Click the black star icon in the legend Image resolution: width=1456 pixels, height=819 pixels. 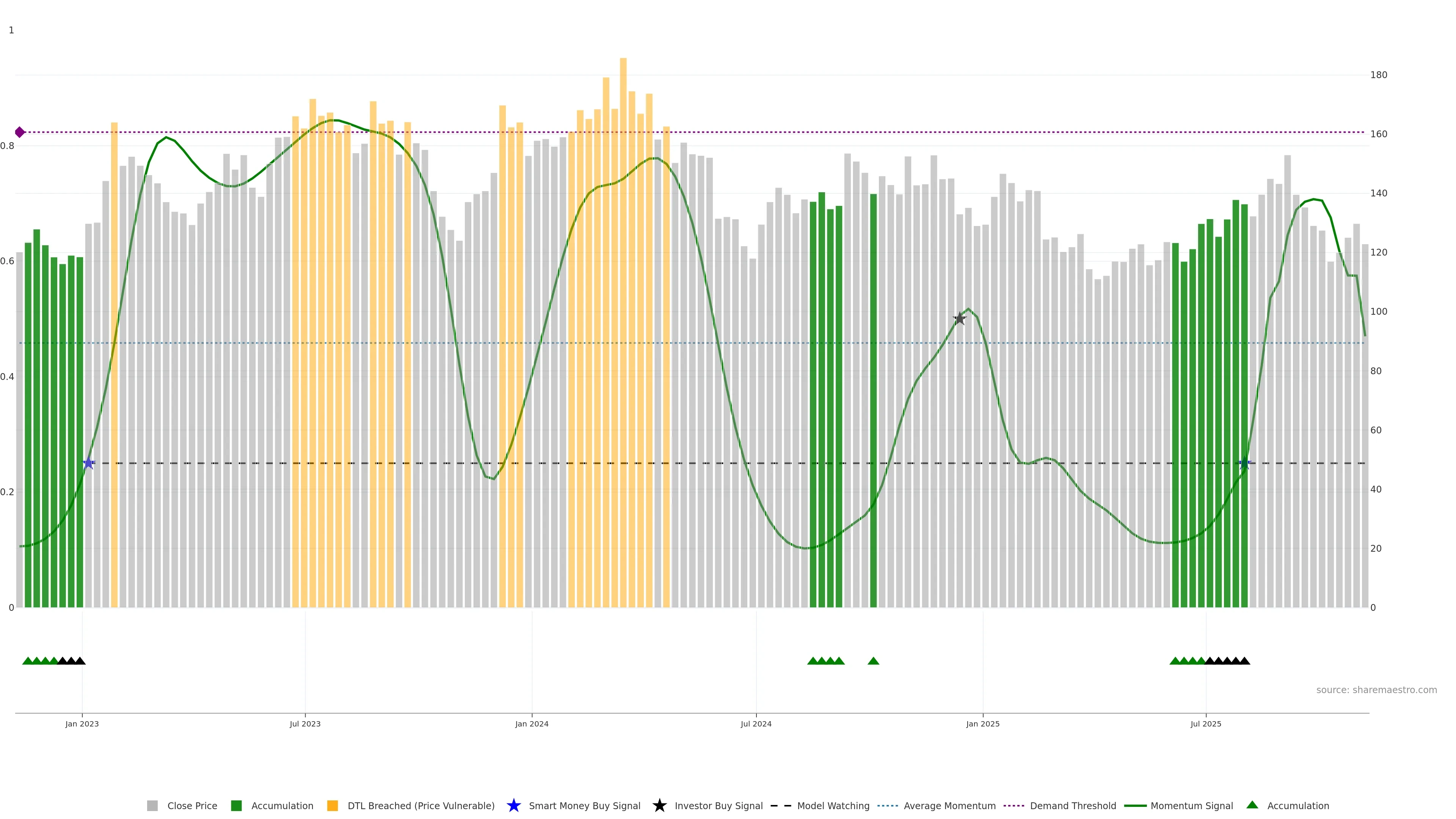tap(659, 805)
